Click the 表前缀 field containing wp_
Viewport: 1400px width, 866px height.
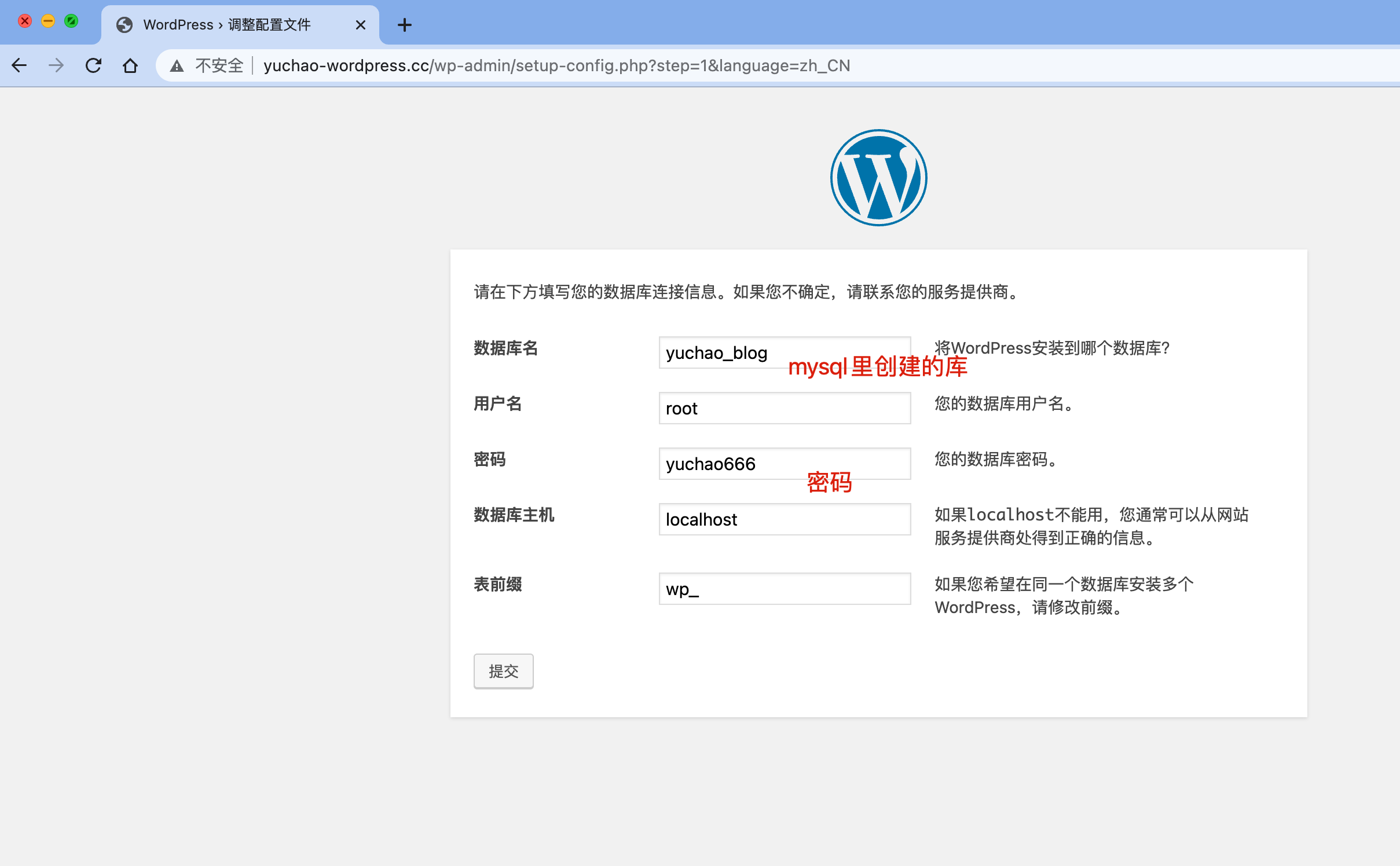(x=785, y=589)
